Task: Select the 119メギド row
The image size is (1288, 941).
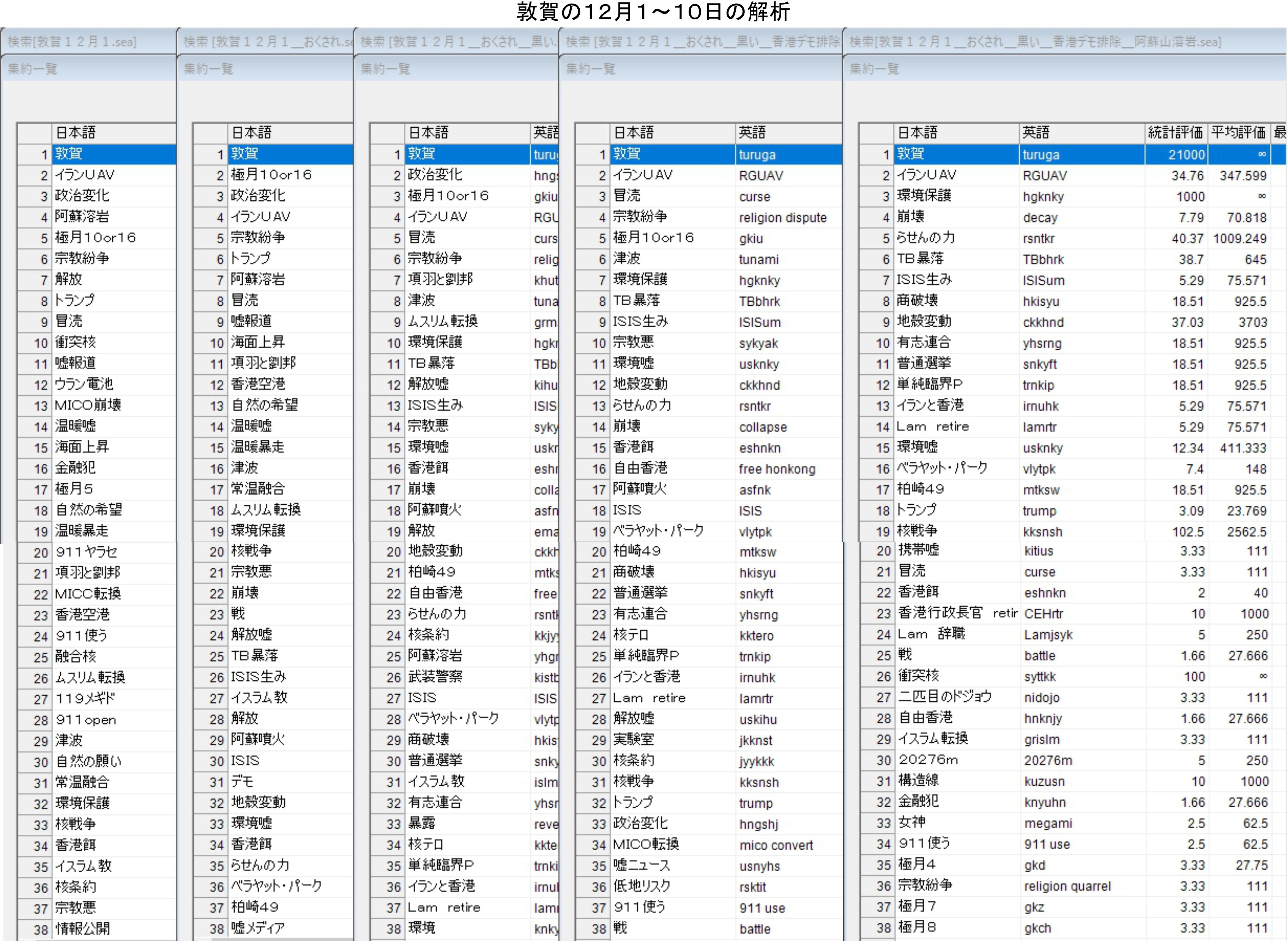Action: tap(85, 698)
